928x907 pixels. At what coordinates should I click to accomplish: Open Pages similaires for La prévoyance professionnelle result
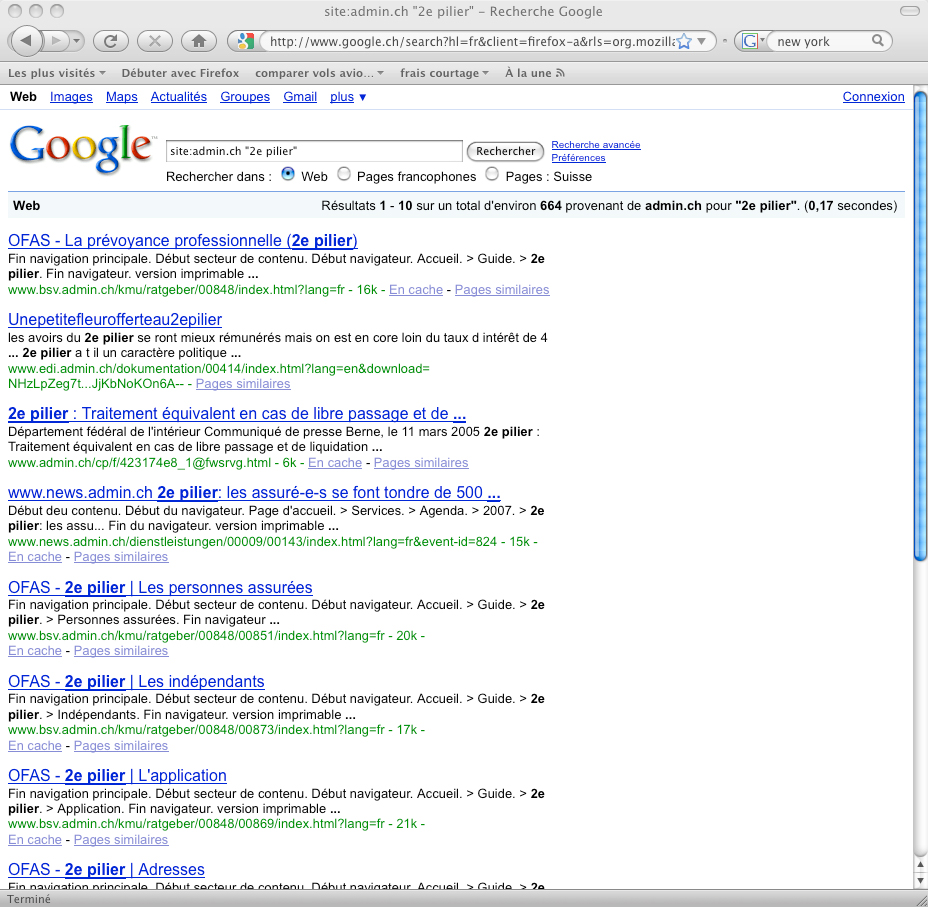pos(502,289)
